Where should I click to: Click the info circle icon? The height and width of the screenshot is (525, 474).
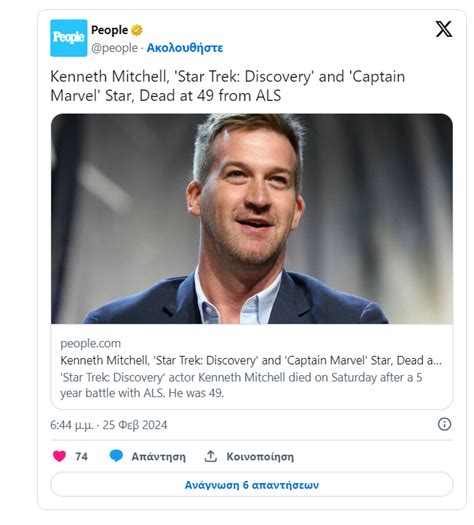pyautogui.click(x=444, y=424)
